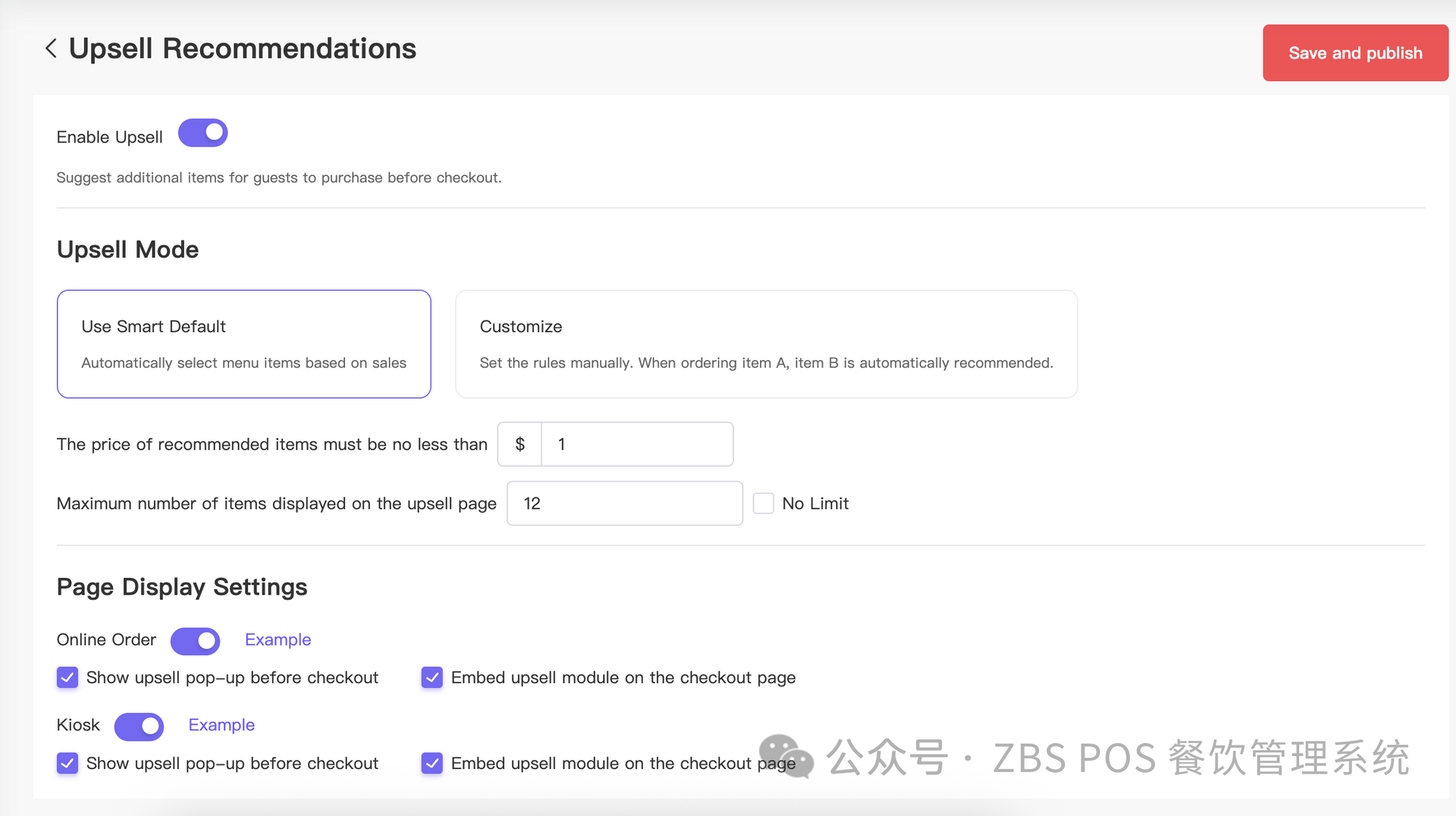Screen dimensions: 1456x816
Task: Open the Online Order Example link
Action: [x=278, y=640]
